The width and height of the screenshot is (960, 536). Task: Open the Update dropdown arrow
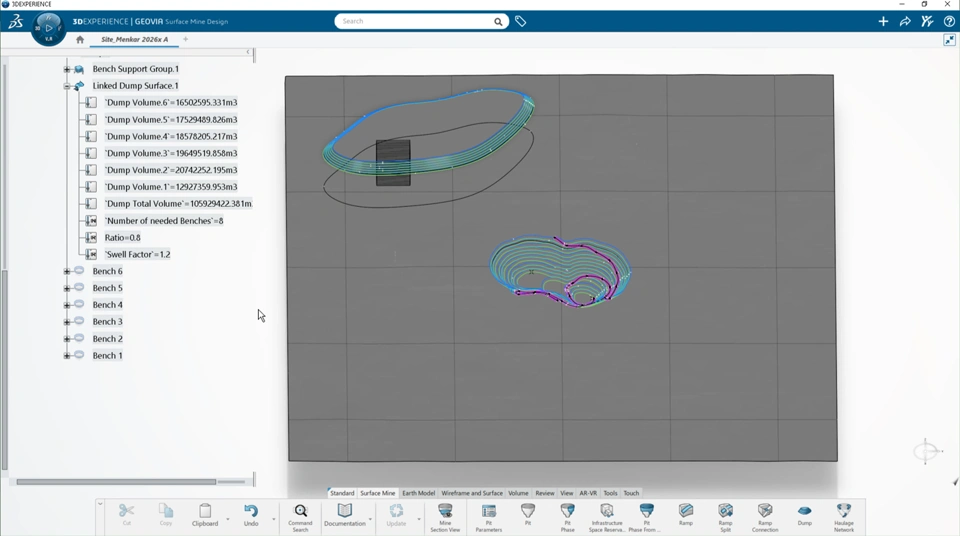(x=419, y=519)
